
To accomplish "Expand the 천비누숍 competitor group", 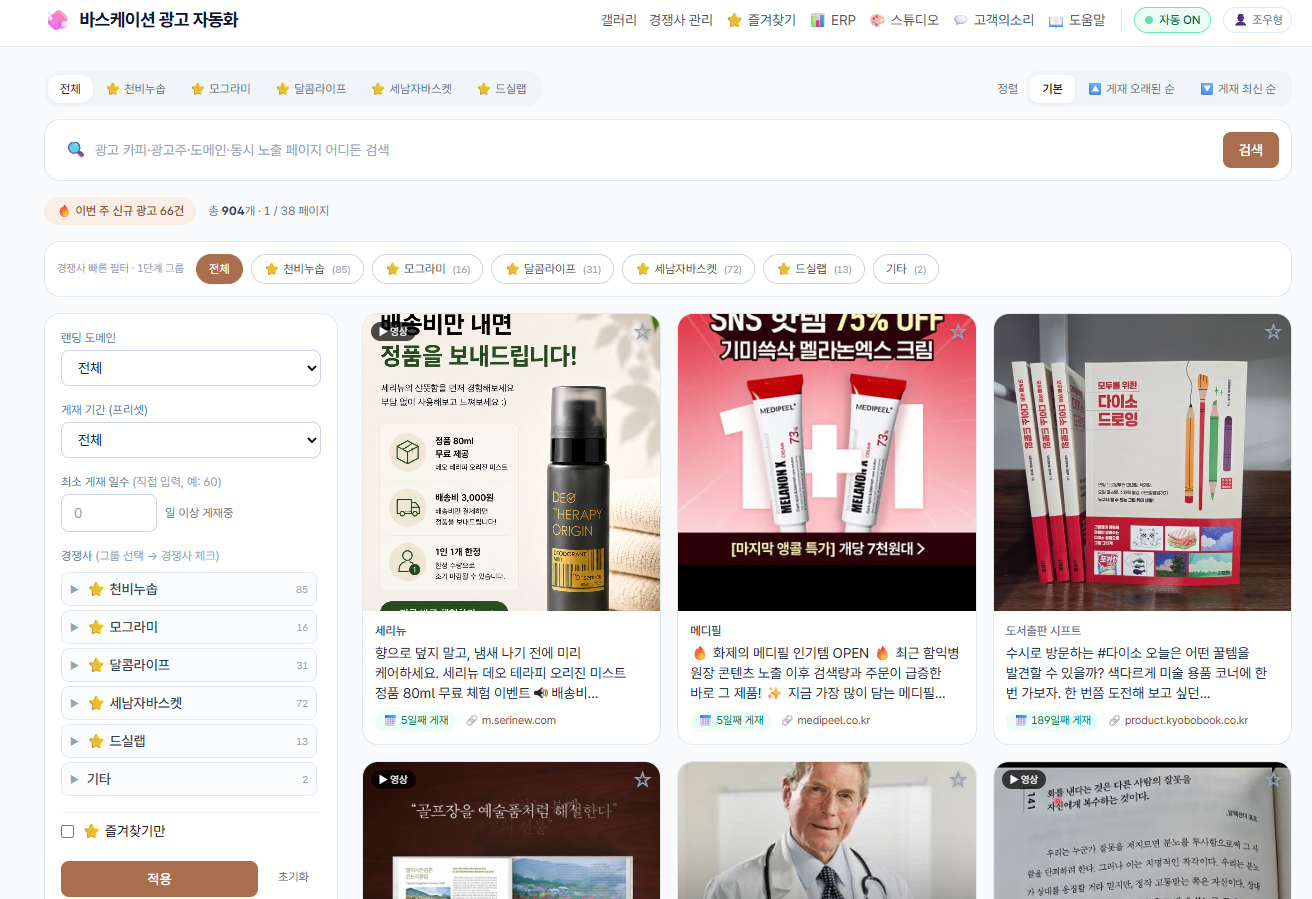I will (189, 589).
